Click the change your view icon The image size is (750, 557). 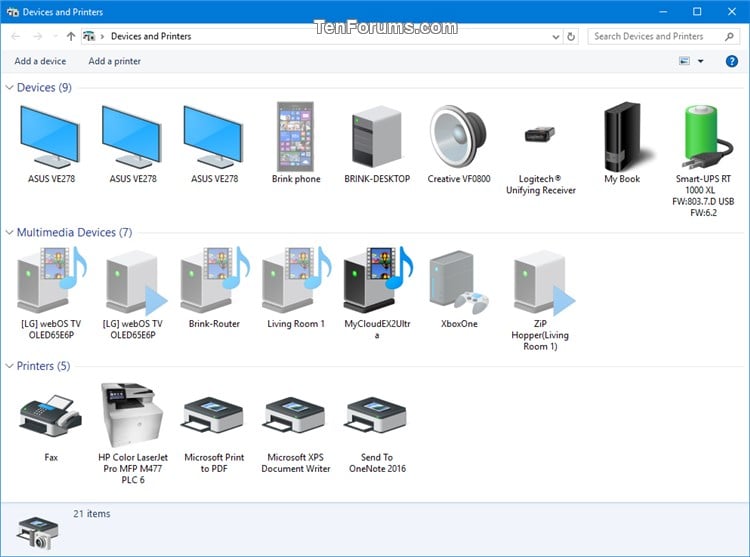pos(684,61)
